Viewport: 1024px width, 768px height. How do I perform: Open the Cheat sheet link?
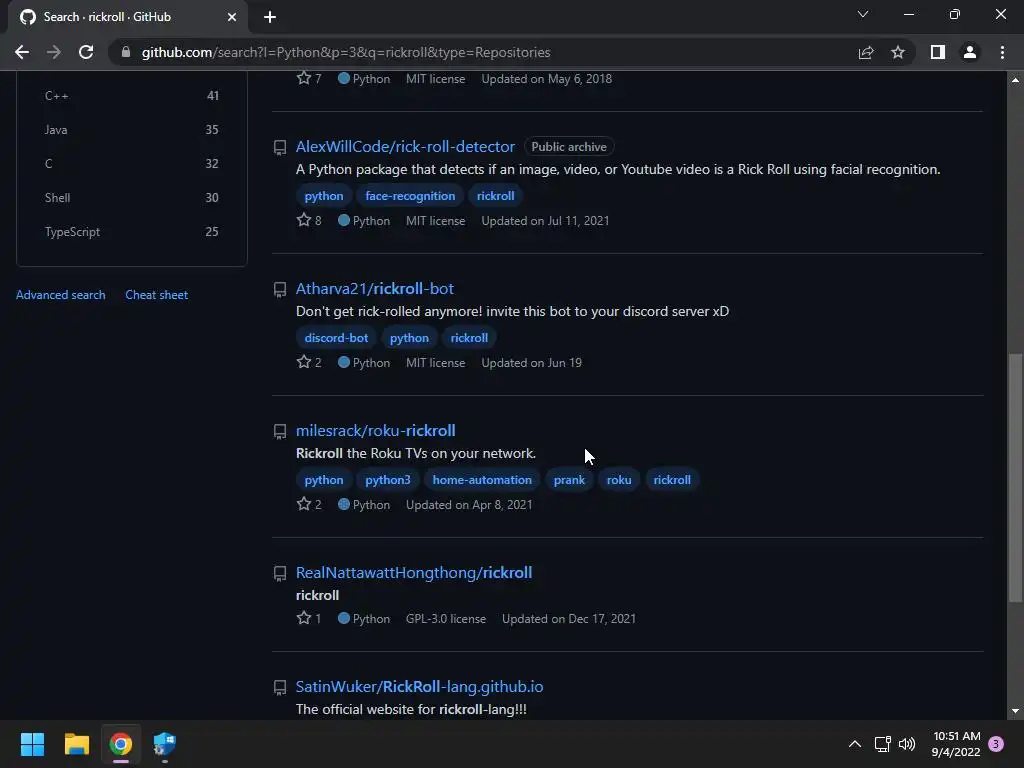157,295
